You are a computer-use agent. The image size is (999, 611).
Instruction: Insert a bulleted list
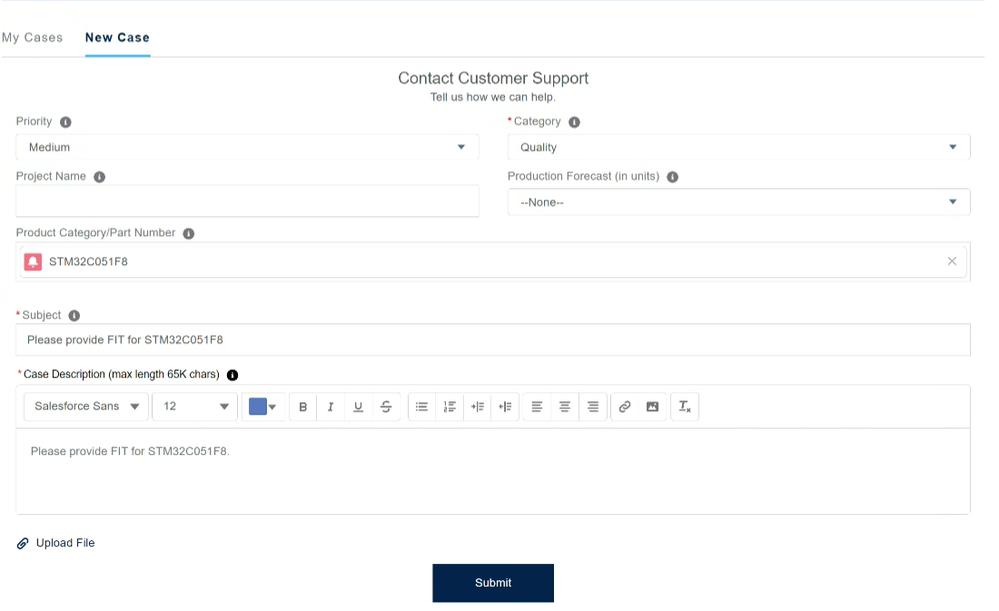pos(422,406)
